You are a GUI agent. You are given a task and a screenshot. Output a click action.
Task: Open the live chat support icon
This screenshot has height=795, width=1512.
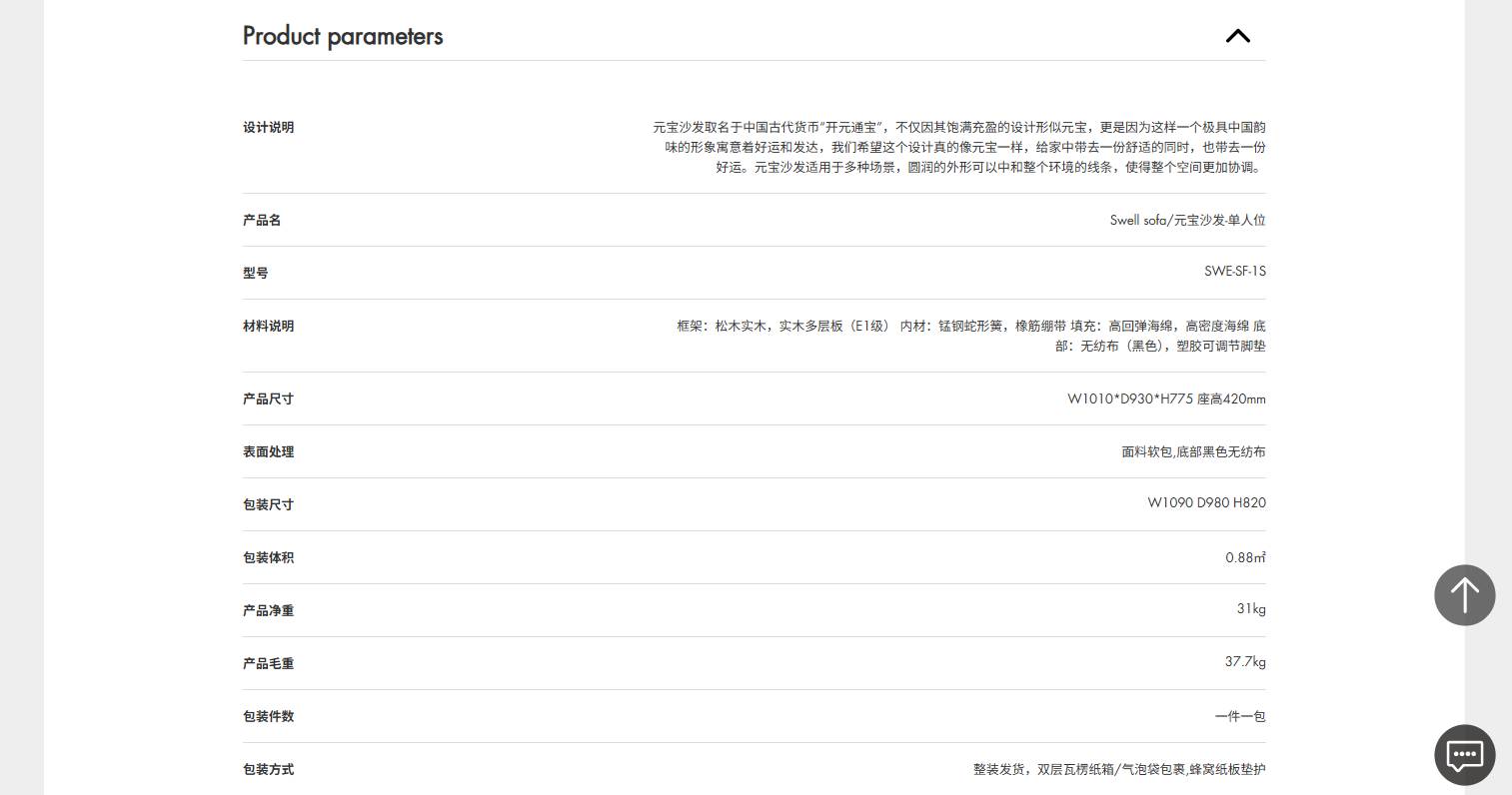1464,755
